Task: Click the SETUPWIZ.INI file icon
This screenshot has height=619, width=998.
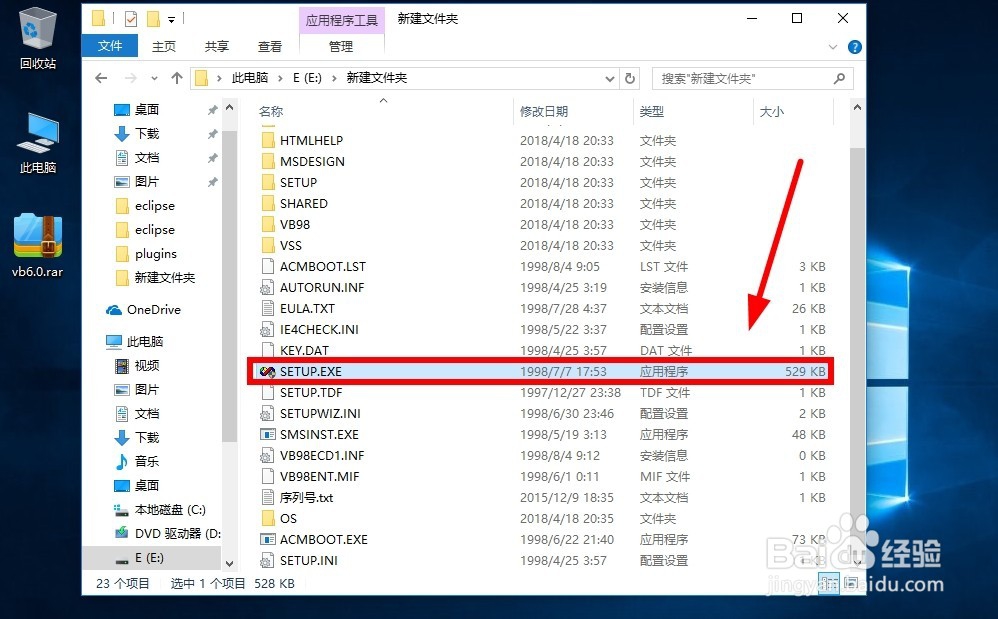Action: tap(267, 414)
